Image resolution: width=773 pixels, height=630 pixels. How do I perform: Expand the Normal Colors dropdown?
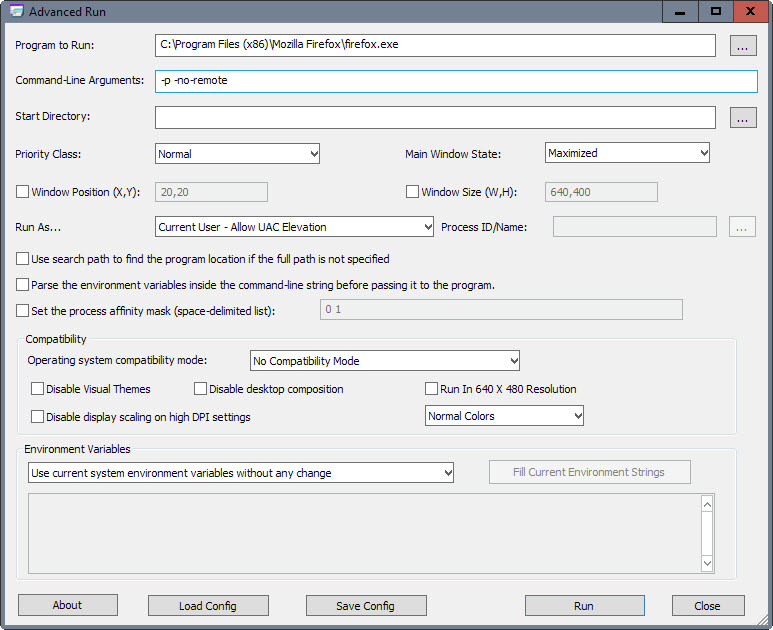click(504, 416)
